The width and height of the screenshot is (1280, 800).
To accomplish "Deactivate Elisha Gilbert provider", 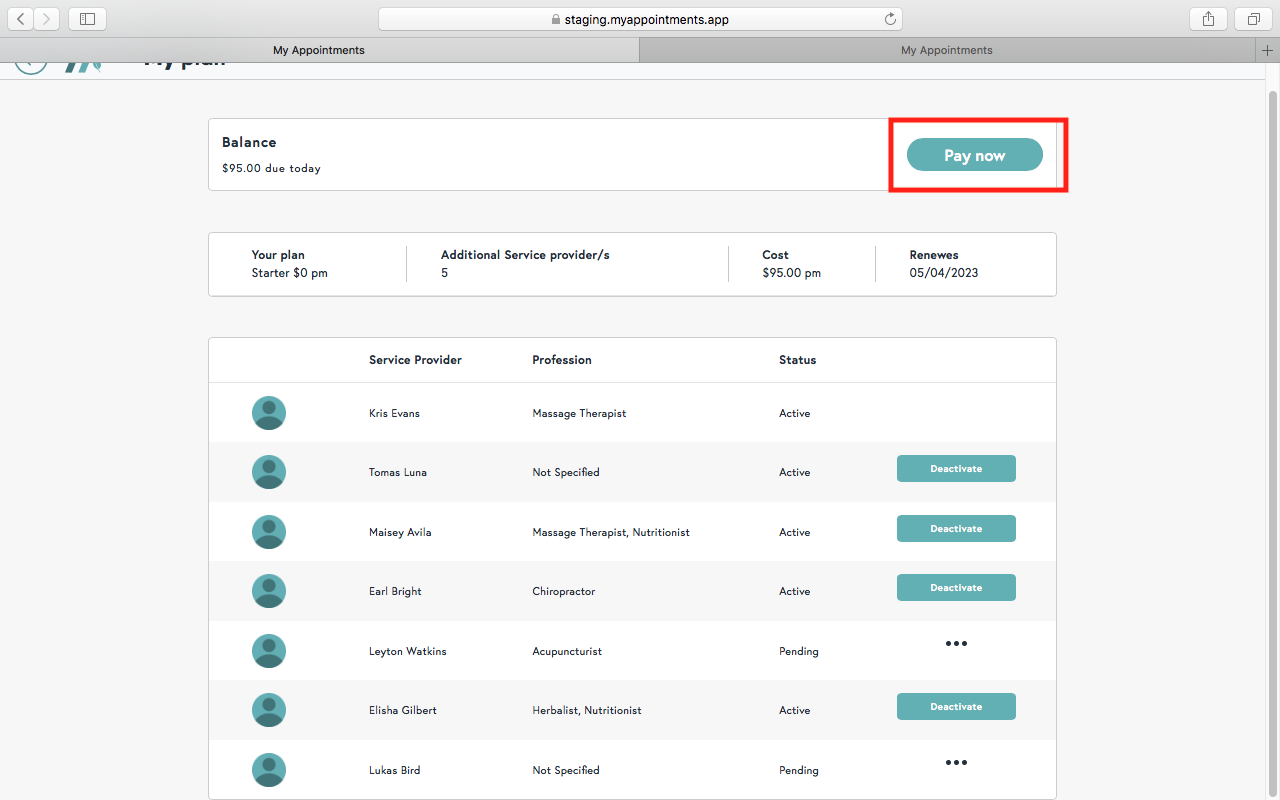I will [956, 707].
